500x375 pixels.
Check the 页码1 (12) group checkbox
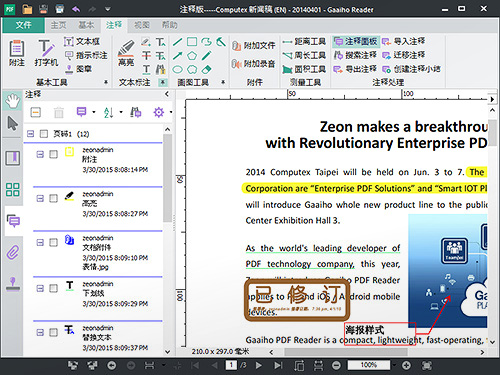pyautogui.click(x=44, y=134)
